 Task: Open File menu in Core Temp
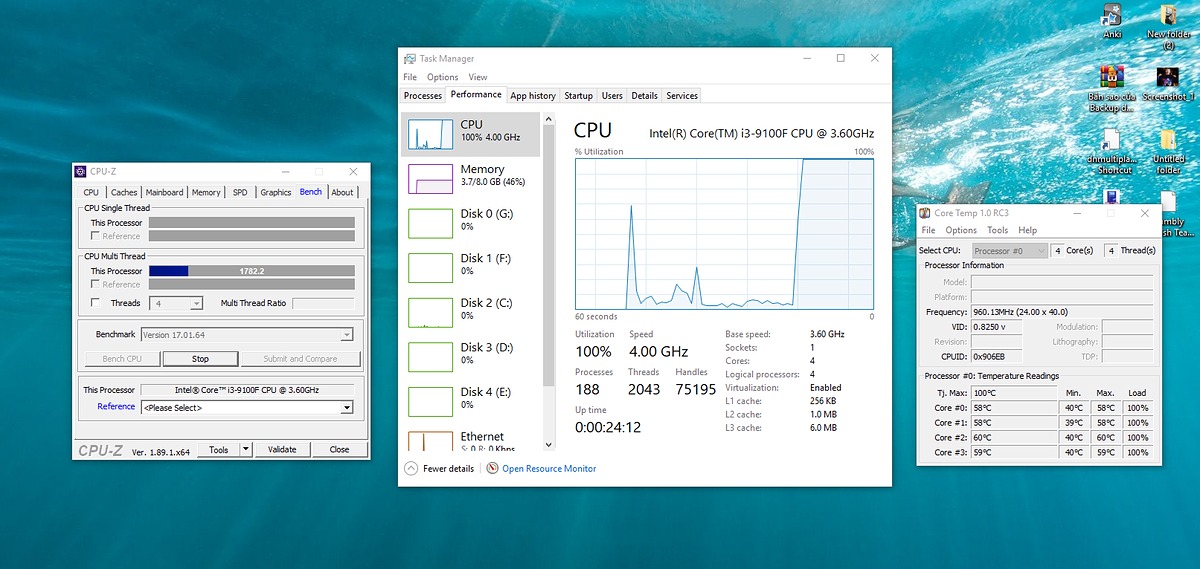929,230
